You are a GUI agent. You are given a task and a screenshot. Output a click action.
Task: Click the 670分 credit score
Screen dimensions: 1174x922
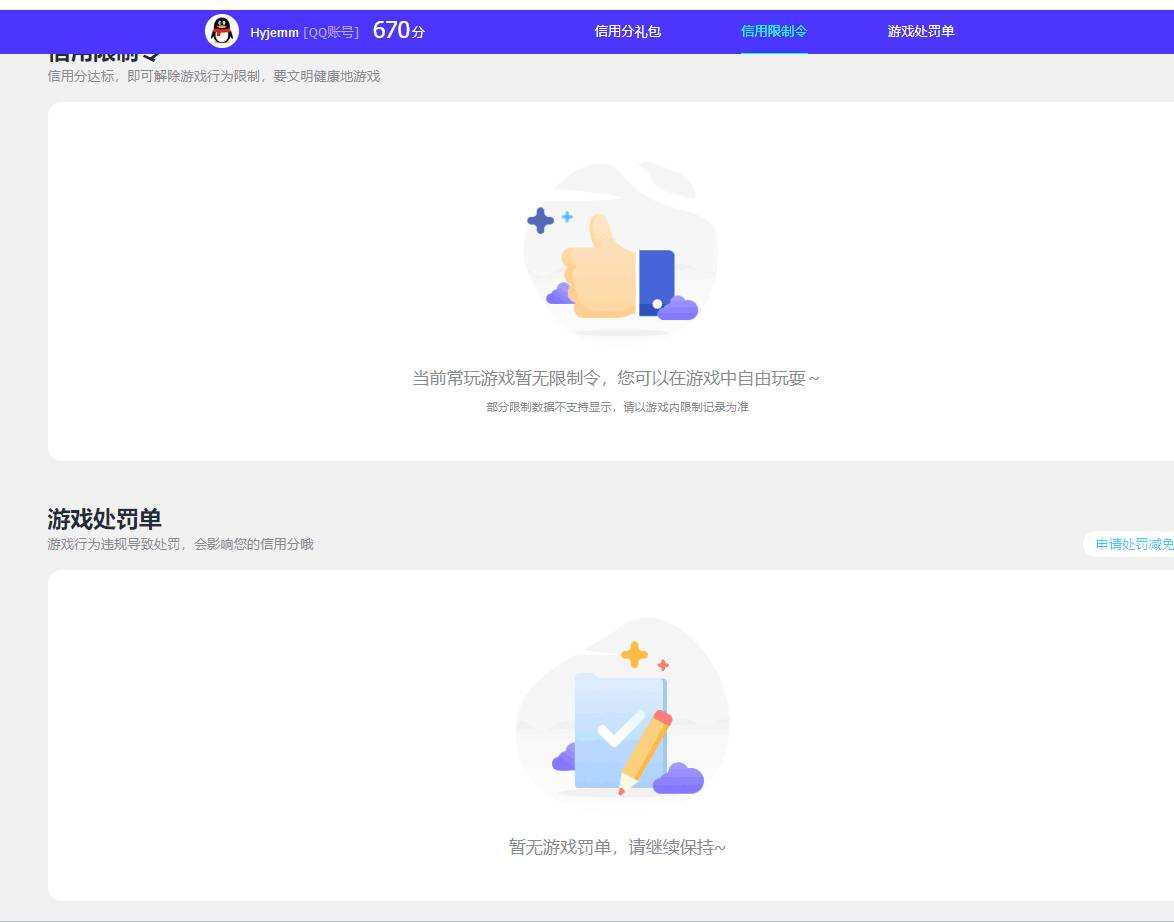point(398,31)
